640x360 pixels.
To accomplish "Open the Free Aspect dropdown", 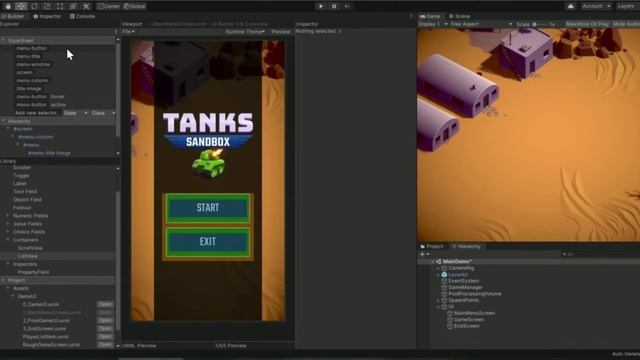I will click(x=481, y=24).
